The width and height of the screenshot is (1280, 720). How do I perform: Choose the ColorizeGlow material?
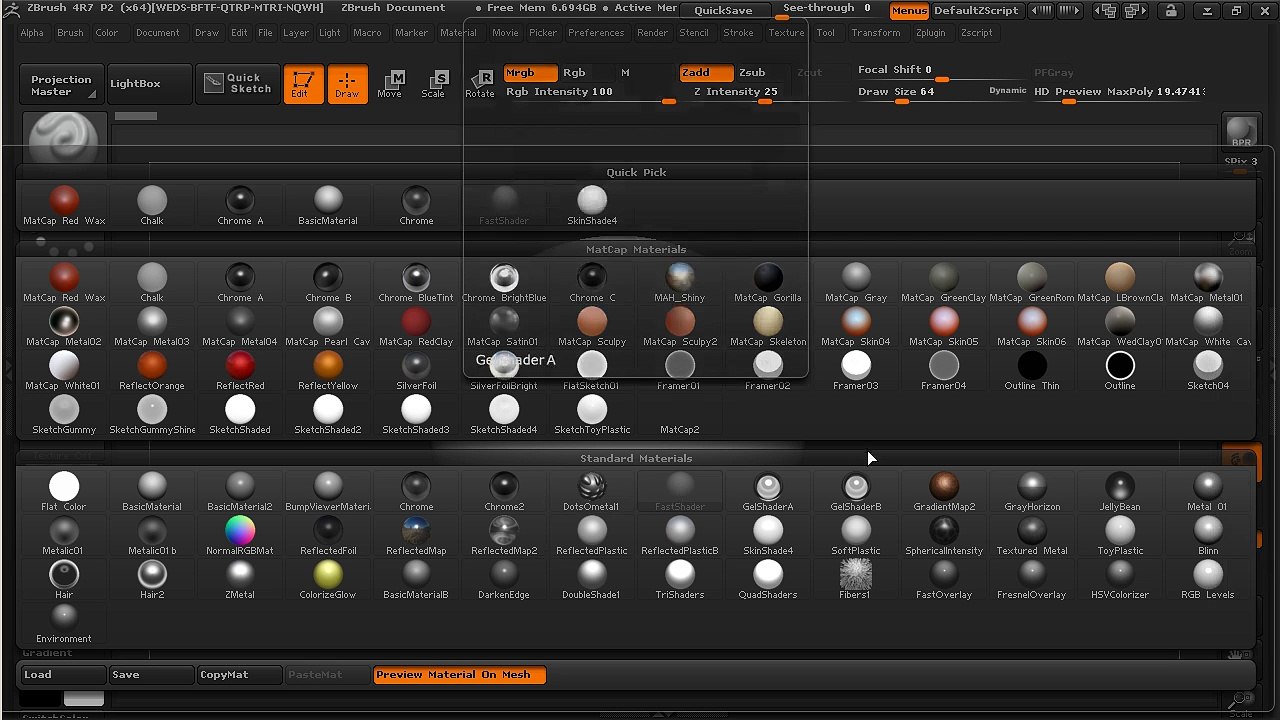(328, 580)
